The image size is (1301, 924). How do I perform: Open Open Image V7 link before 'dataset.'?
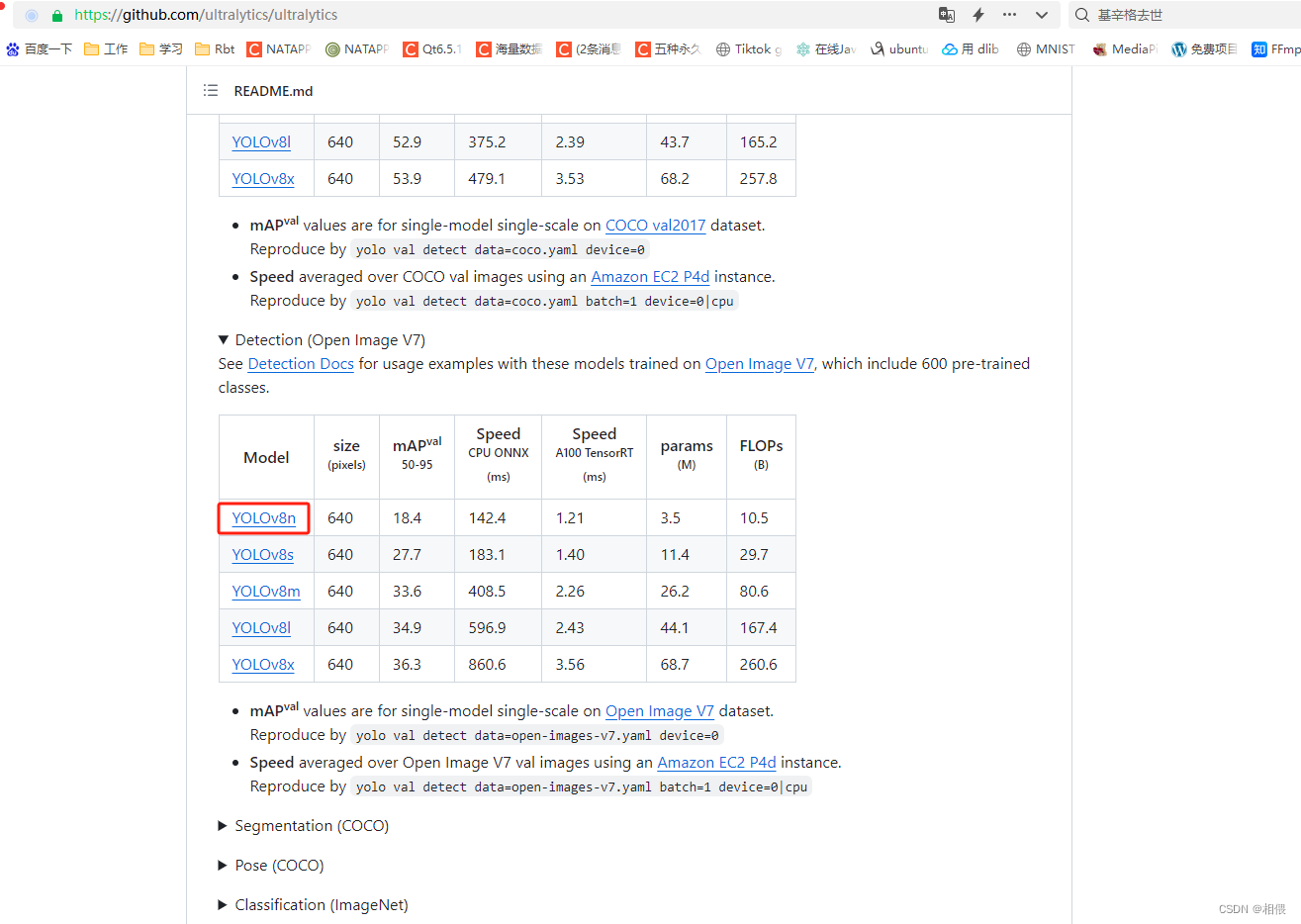click(x=660, y=710)
